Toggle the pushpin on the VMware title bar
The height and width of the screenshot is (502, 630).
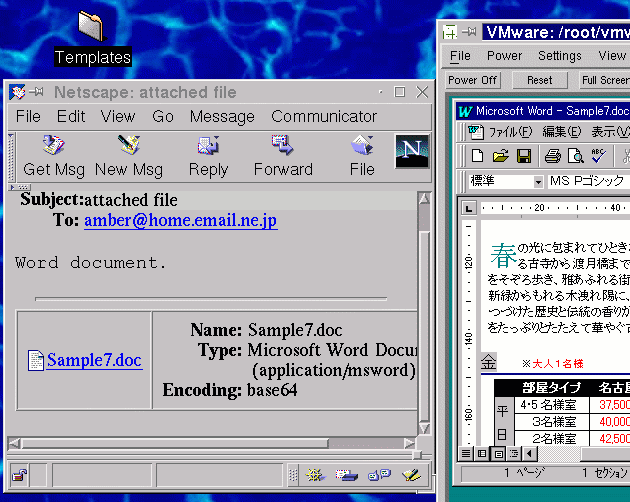tap(469, 31)
